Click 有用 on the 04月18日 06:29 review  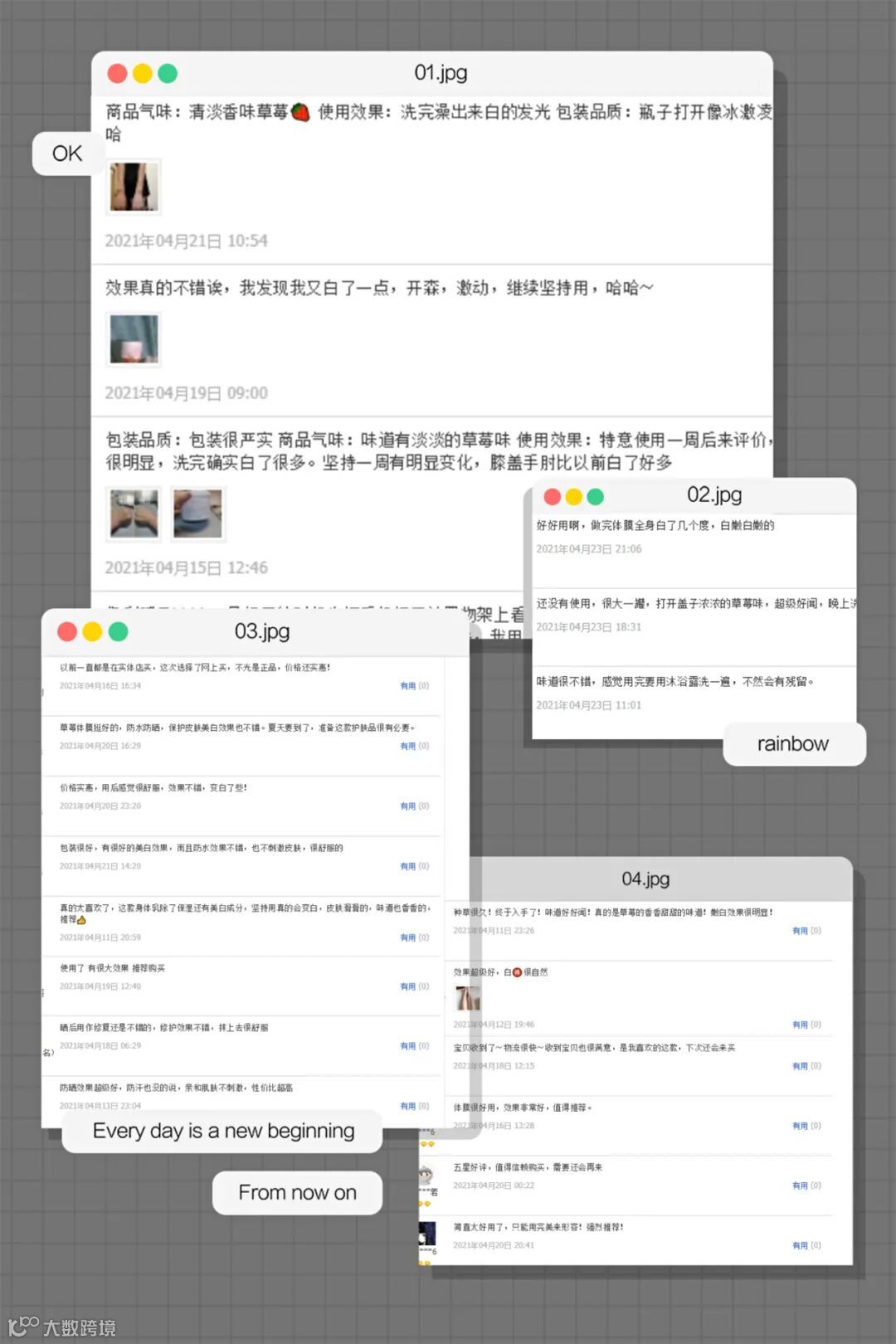408,1046
